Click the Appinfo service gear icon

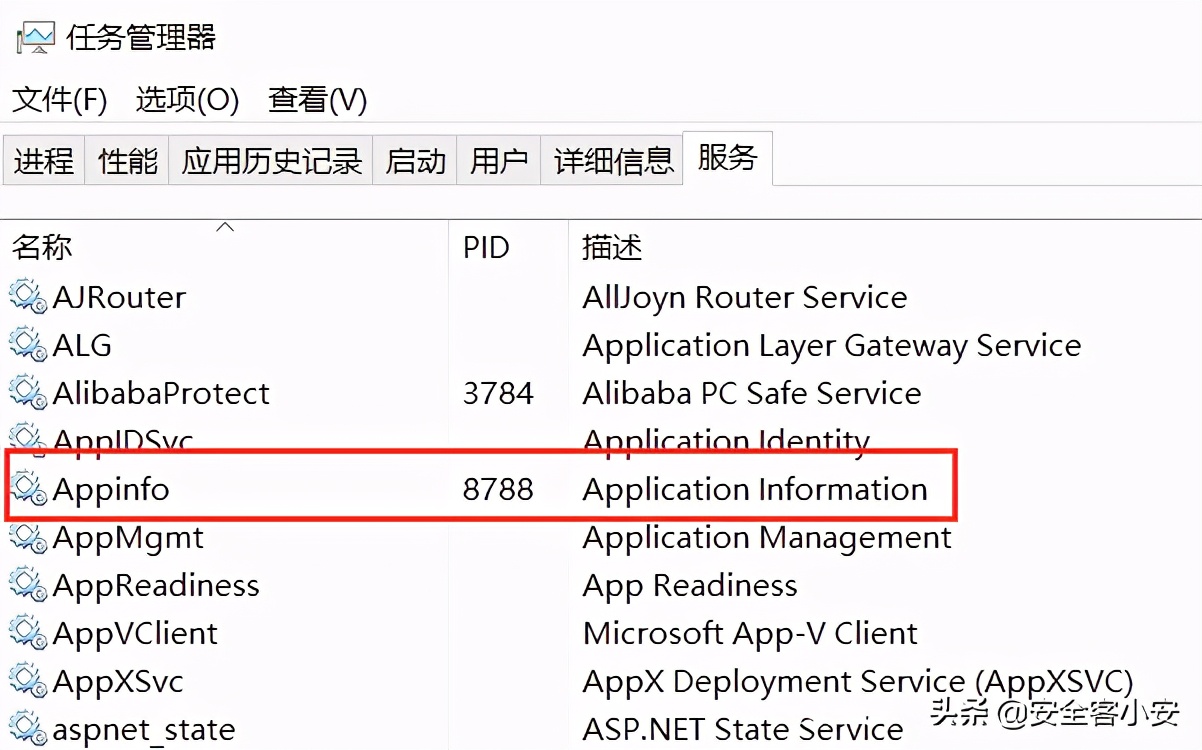click(25, 489)
